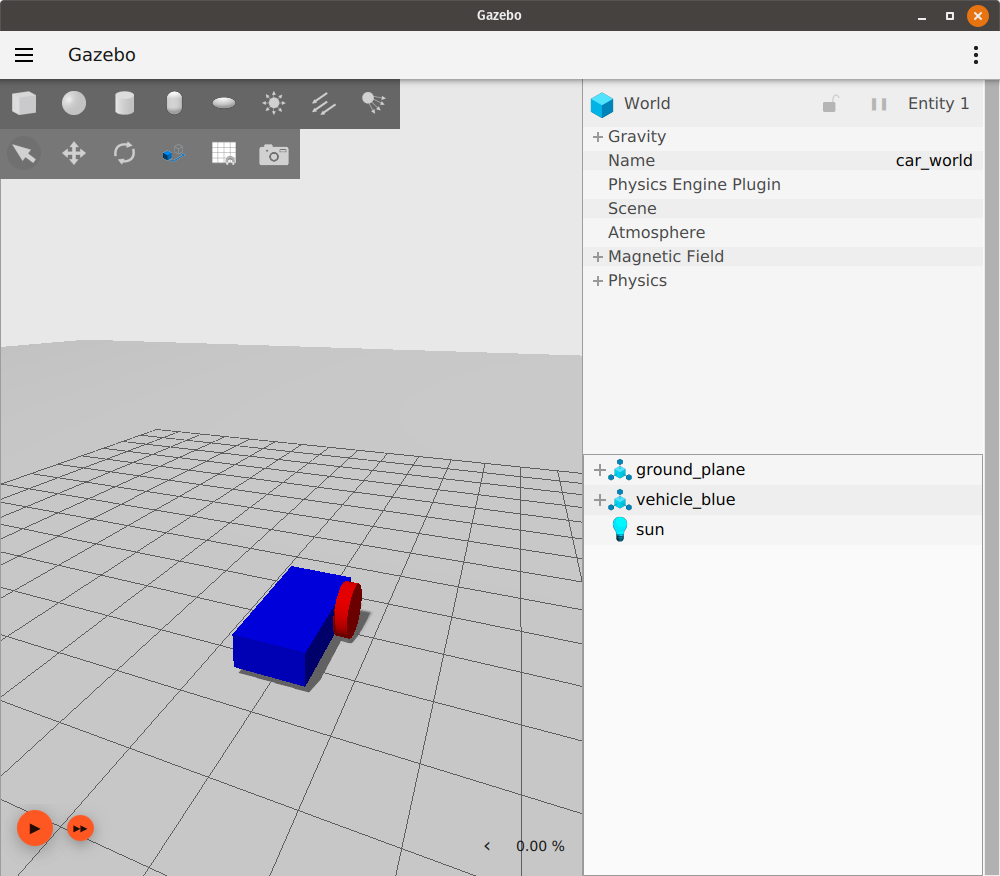
Task: Expand the Magnetic Field property
Action: pos(598,257)
